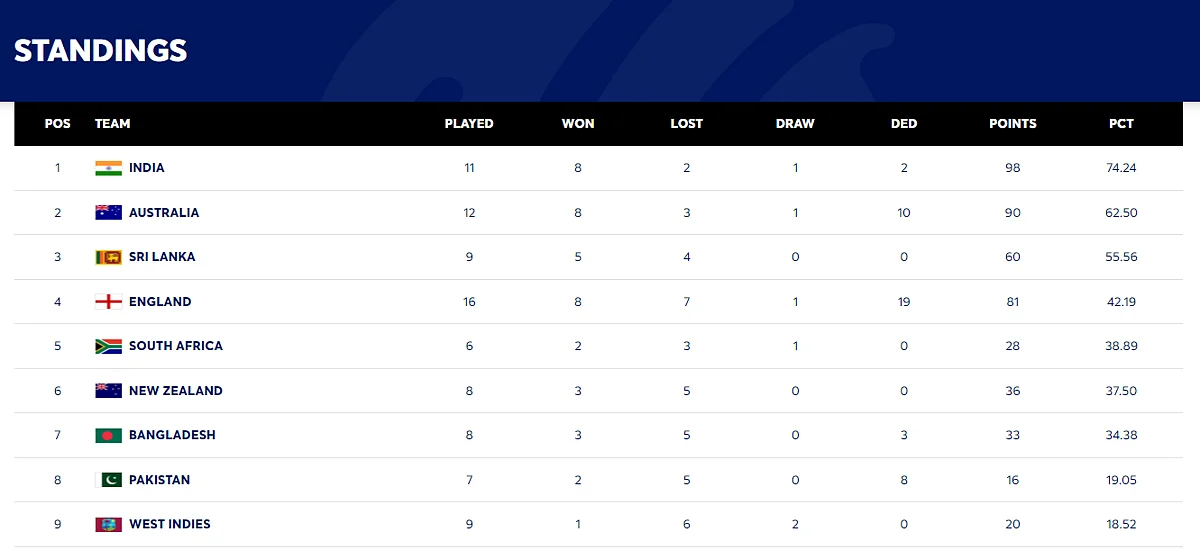Click the Australia flag icon

[x=108, y=212]
